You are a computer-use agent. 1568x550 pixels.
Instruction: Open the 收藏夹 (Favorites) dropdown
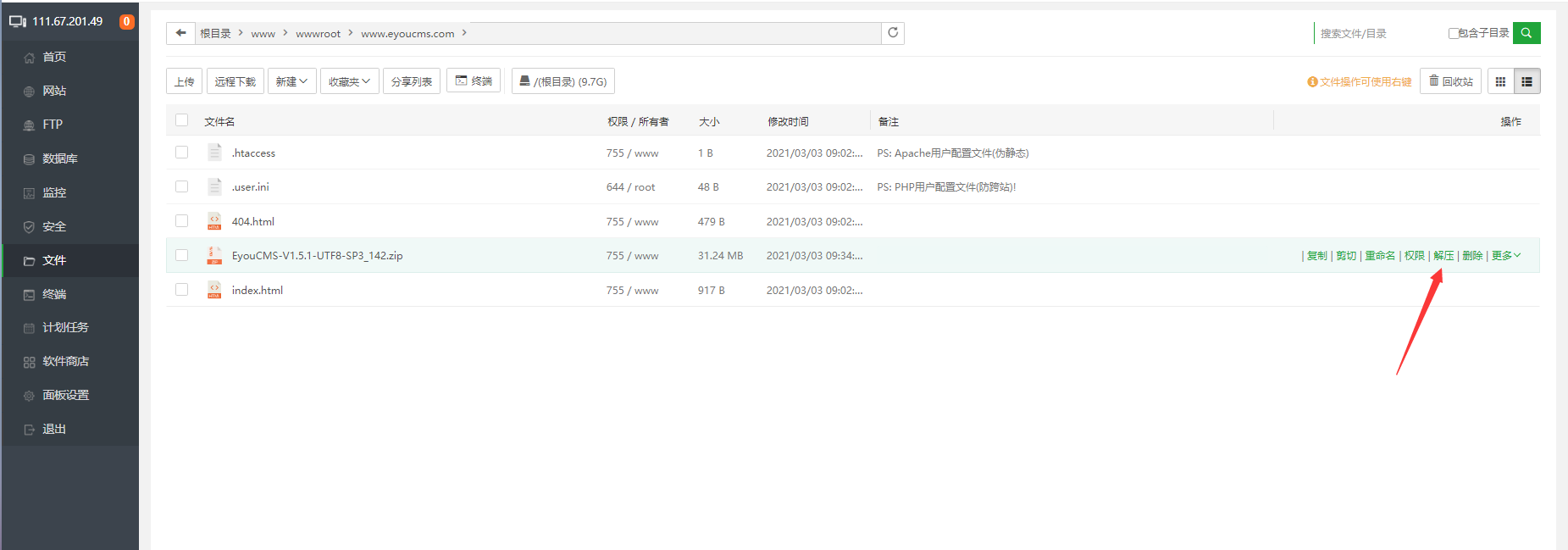[349, 81]
